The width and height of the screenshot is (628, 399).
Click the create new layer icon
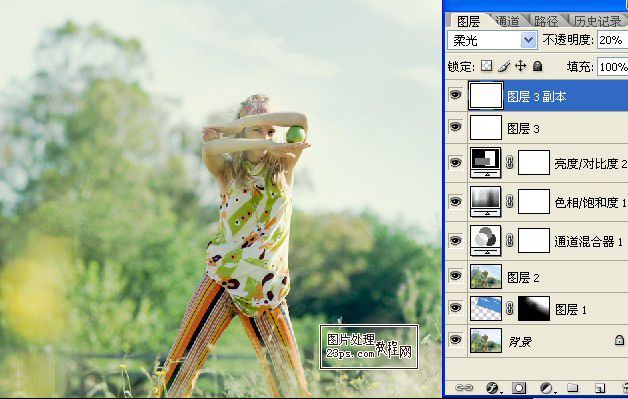click(x=600, y=388)
